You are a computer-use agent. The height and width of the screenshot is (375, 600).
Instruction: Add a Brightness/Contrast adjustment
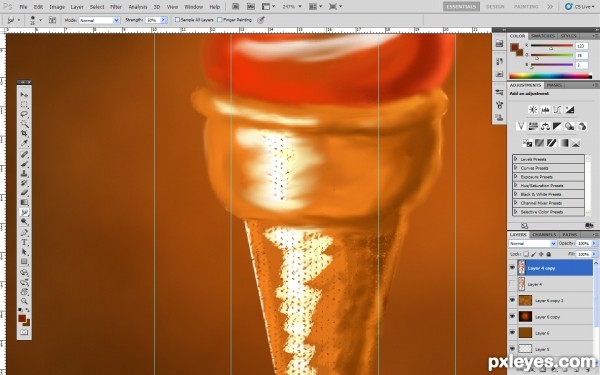(533, 110)
